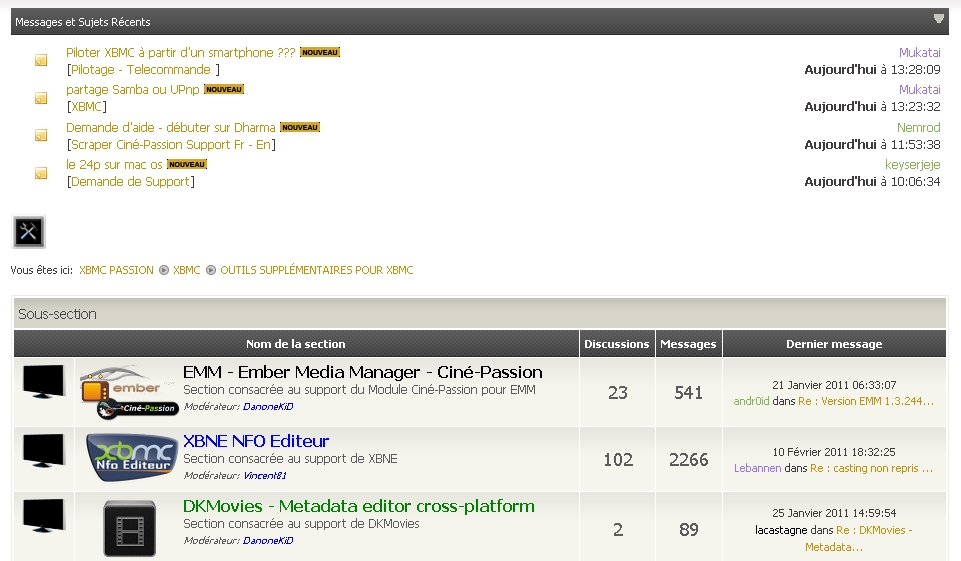Go to XBMC PASSION breadcrumb
This screenshot has height=561, width=961.
click(116, 270)
